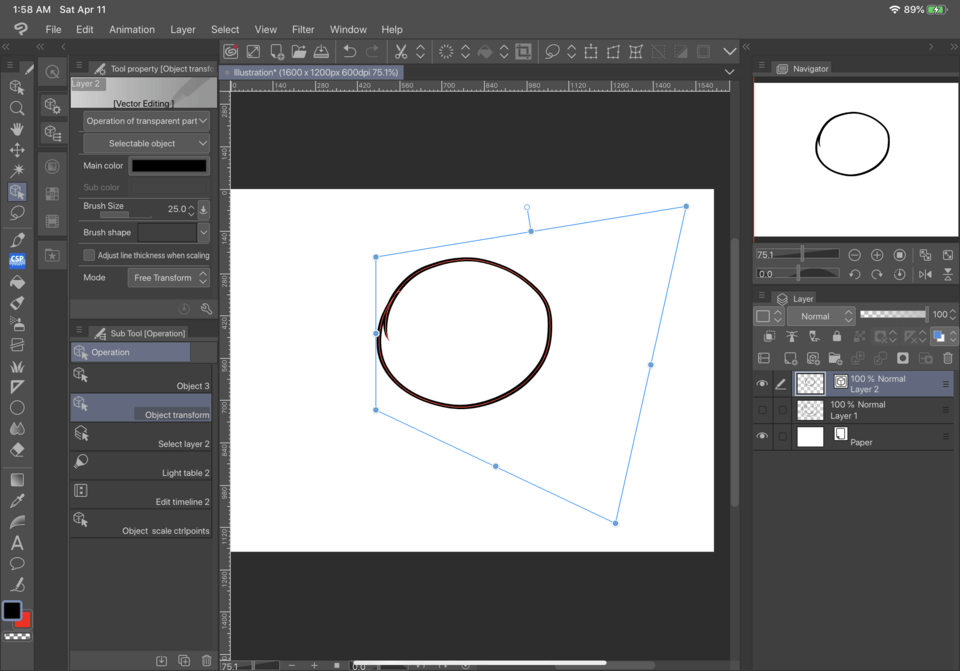The image size is (960, 671).
Task: Select the Zoom magnifier tool
Action: point(17,108)
